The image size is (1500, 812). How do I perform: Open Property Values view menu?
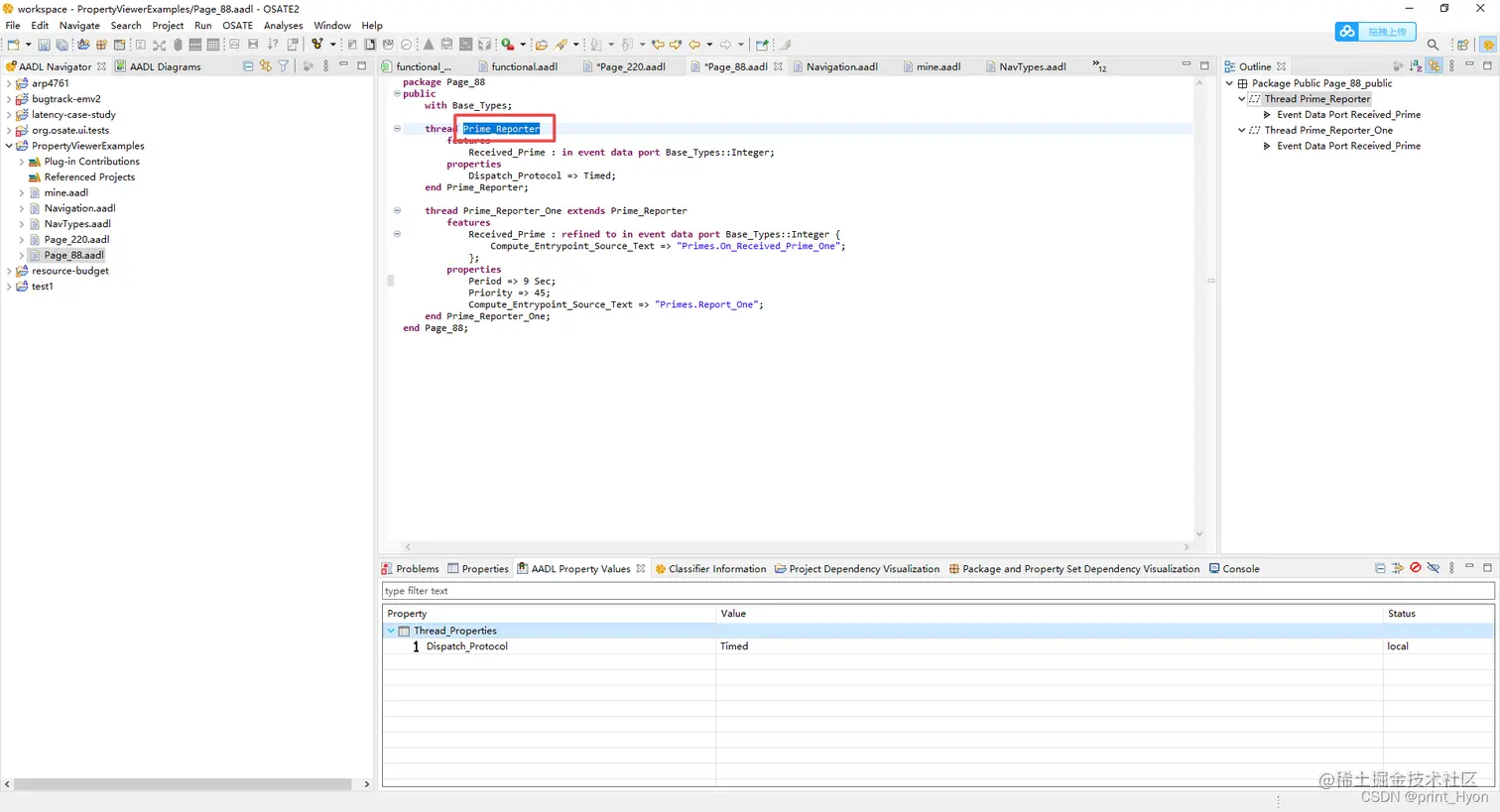(x=1451, y=568)
